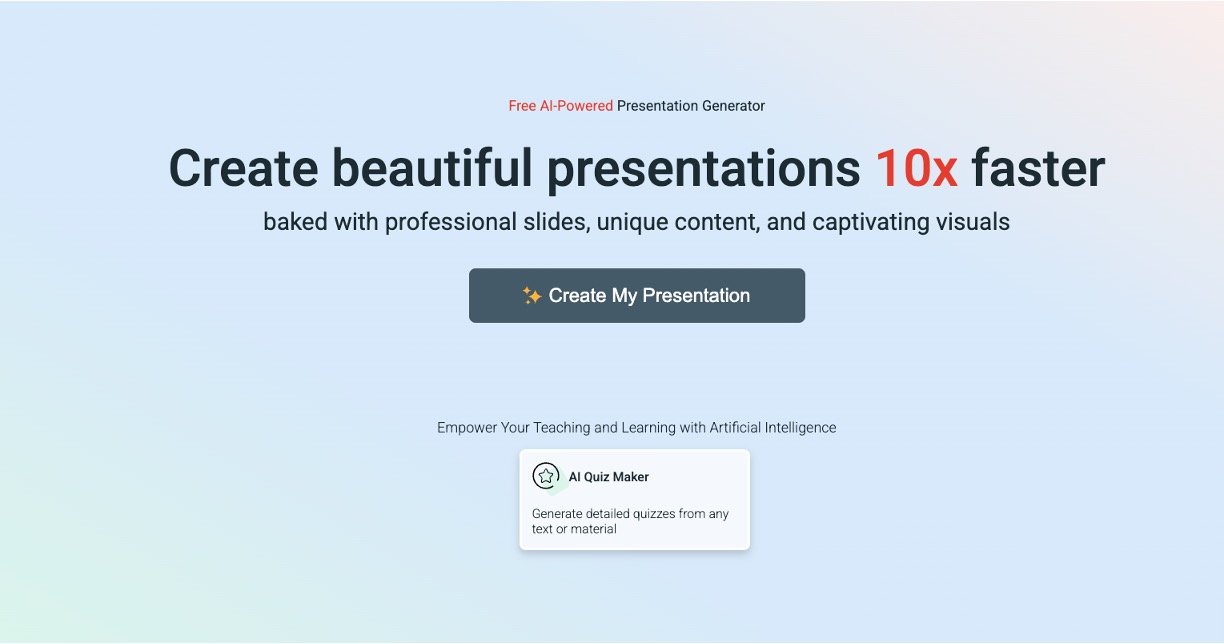The width and height of the screenshot is (1224, 644).
Task: Click "Artificial Intelligence" in the tagline
Action: pyautogui.click(x=772, y=428)
